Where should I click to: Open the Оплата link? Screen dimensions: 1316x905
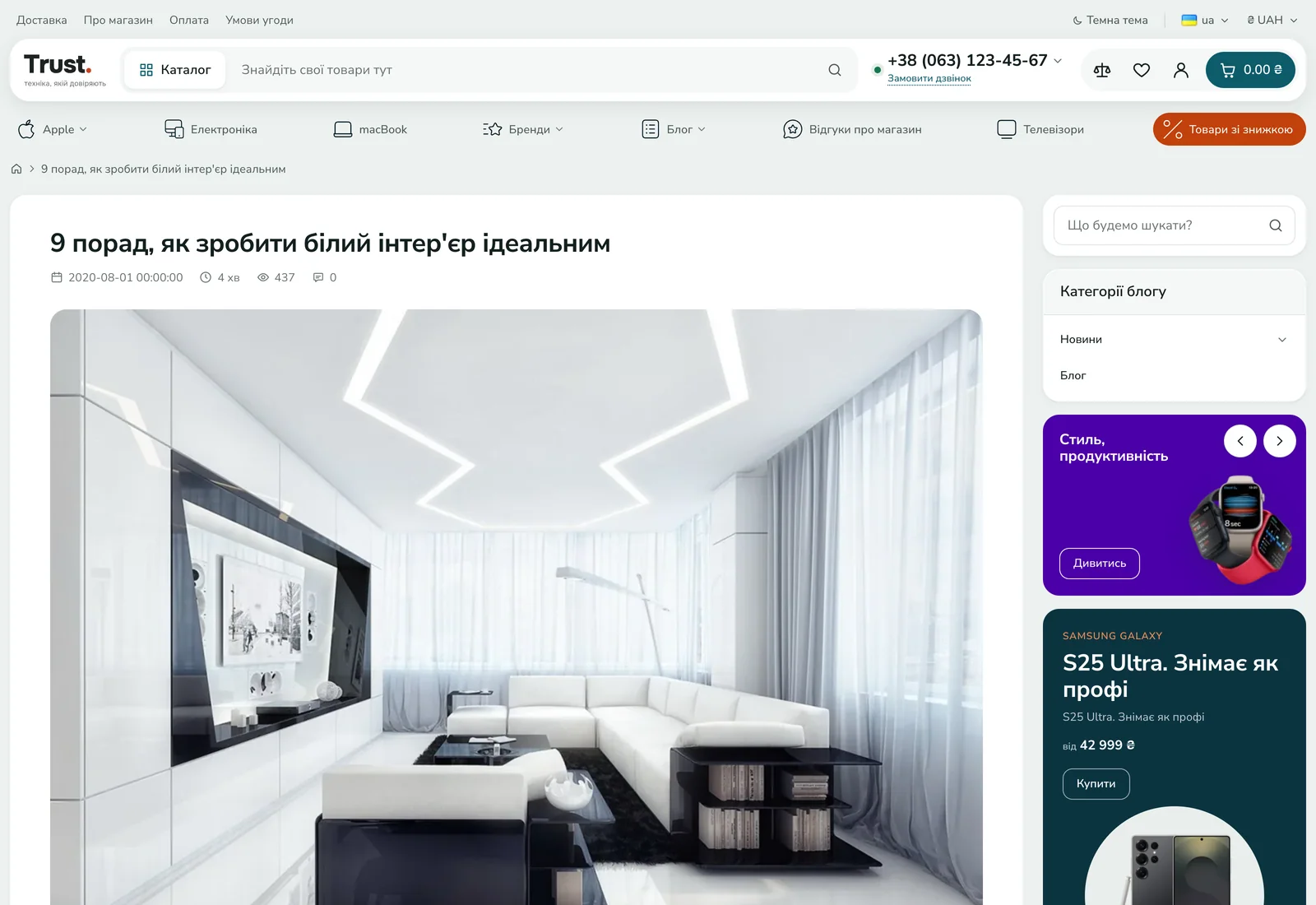pos(189,20)
